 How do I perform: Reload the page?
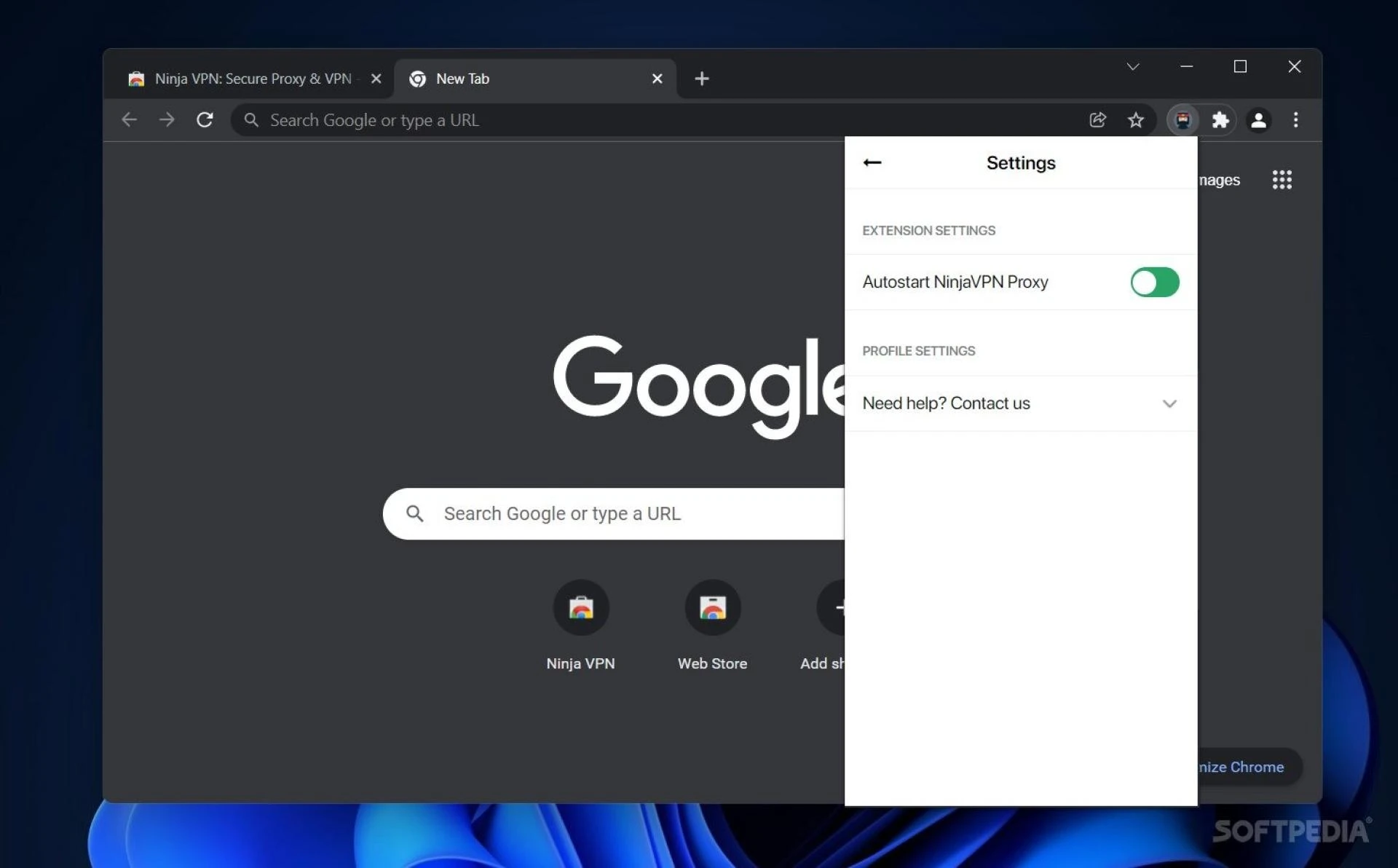point(205,120)
